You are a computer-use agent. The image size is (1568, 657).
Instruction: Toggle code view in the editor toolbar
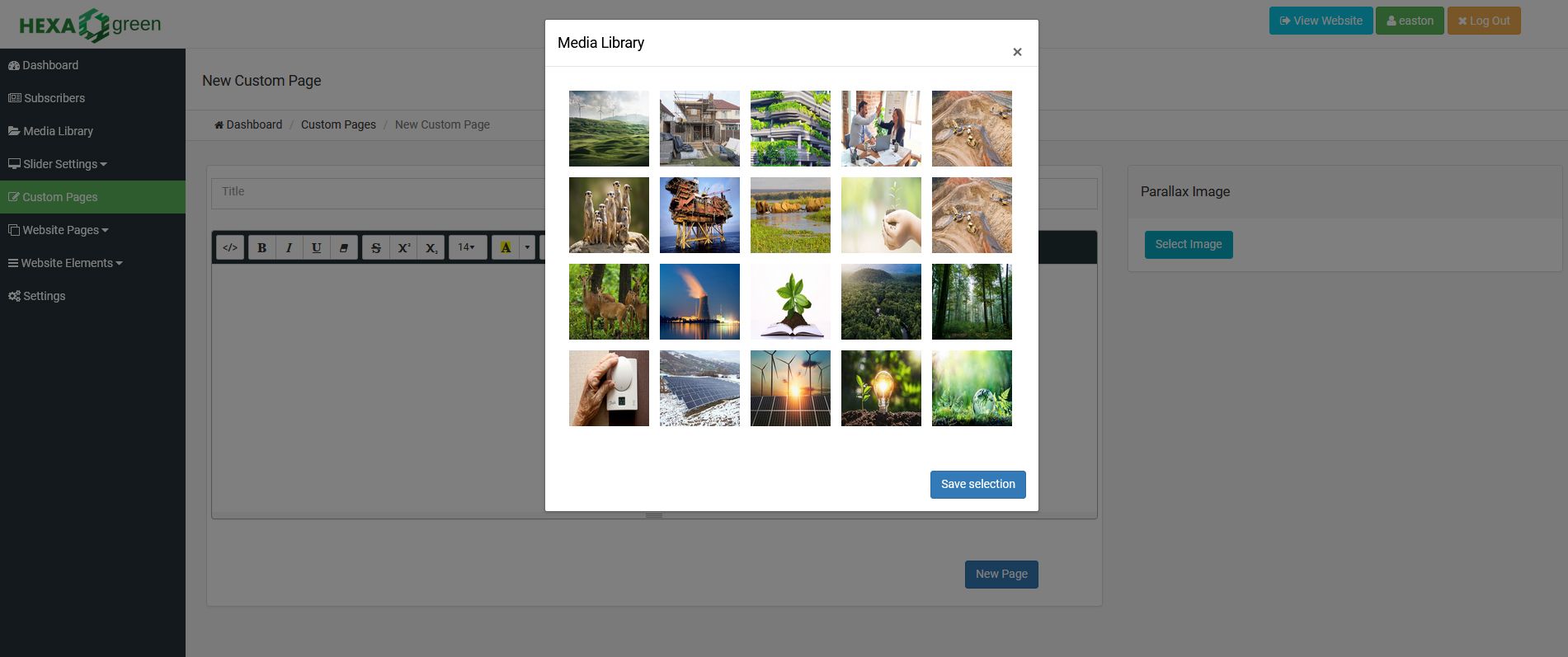coord(230,247)
